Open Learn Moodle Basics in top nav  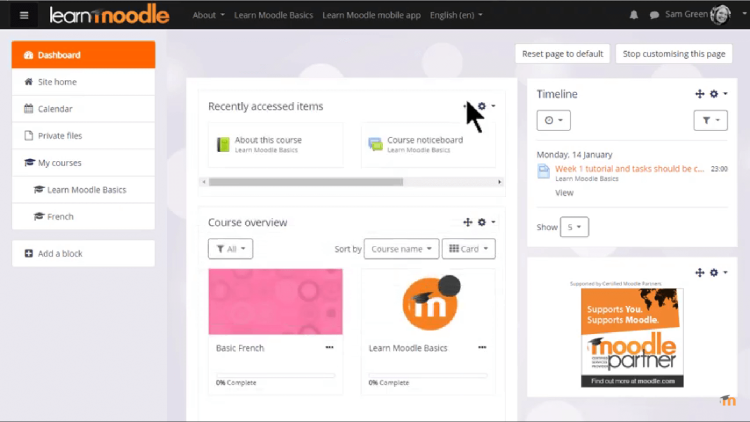(273, 15)
